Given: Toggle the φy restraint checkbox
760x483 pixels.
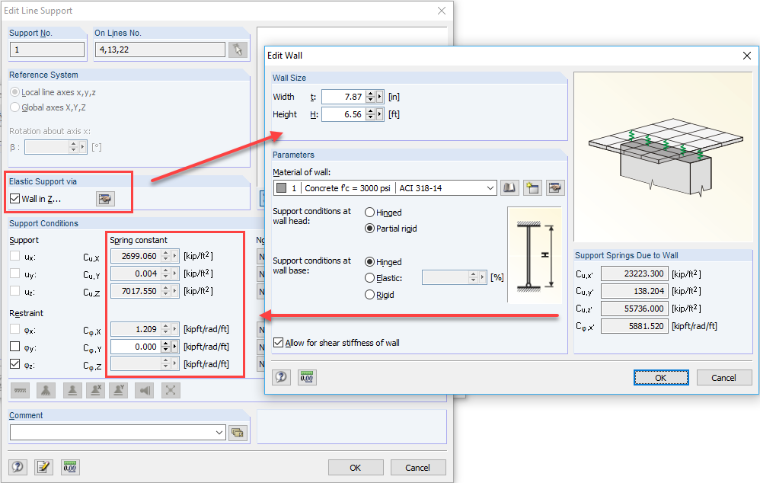Looking at the screenshot, I should (15, 346).
